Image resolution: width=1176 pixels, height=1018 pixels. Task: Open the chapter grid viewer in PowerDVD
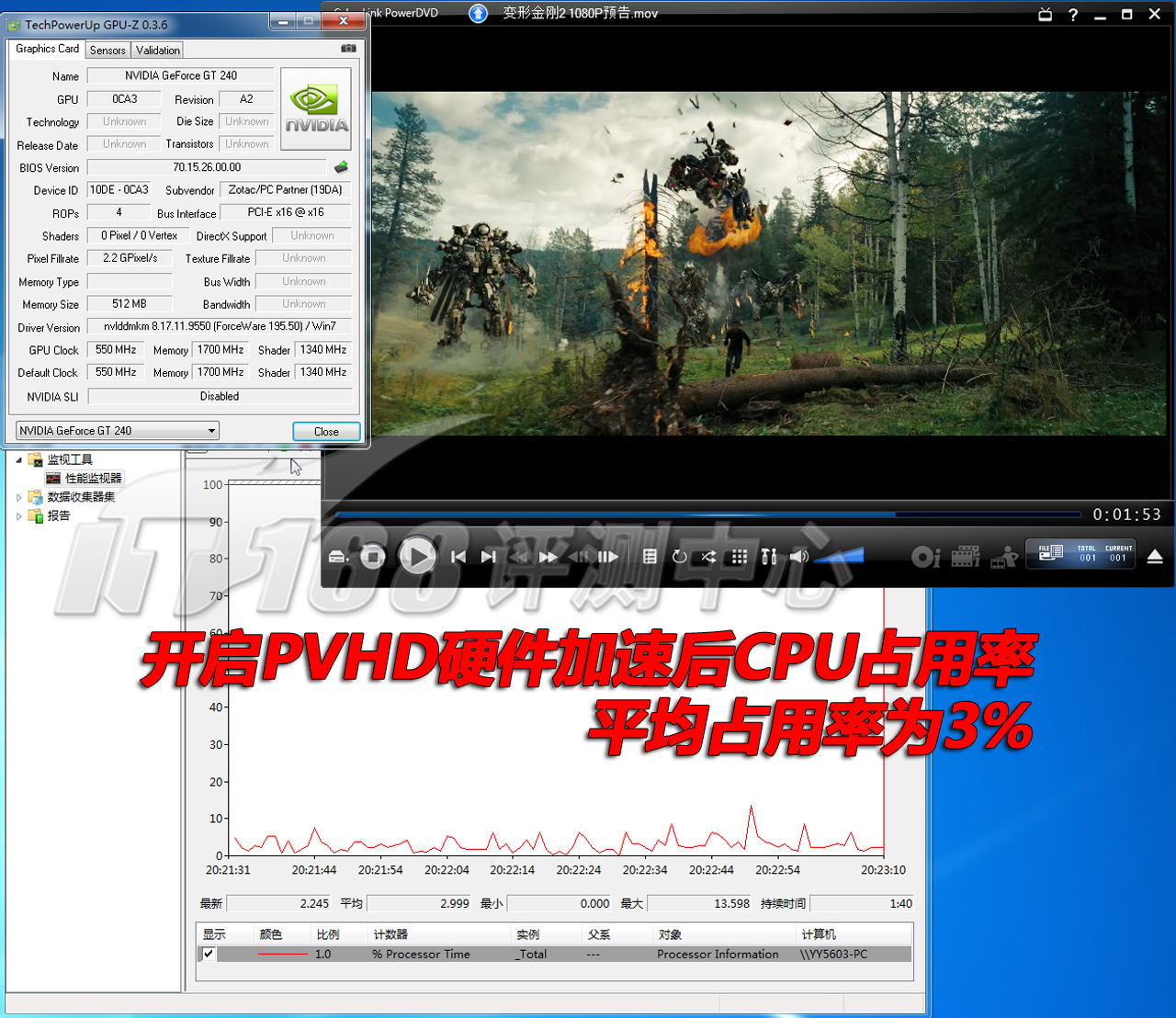click(x=739, y=557)
